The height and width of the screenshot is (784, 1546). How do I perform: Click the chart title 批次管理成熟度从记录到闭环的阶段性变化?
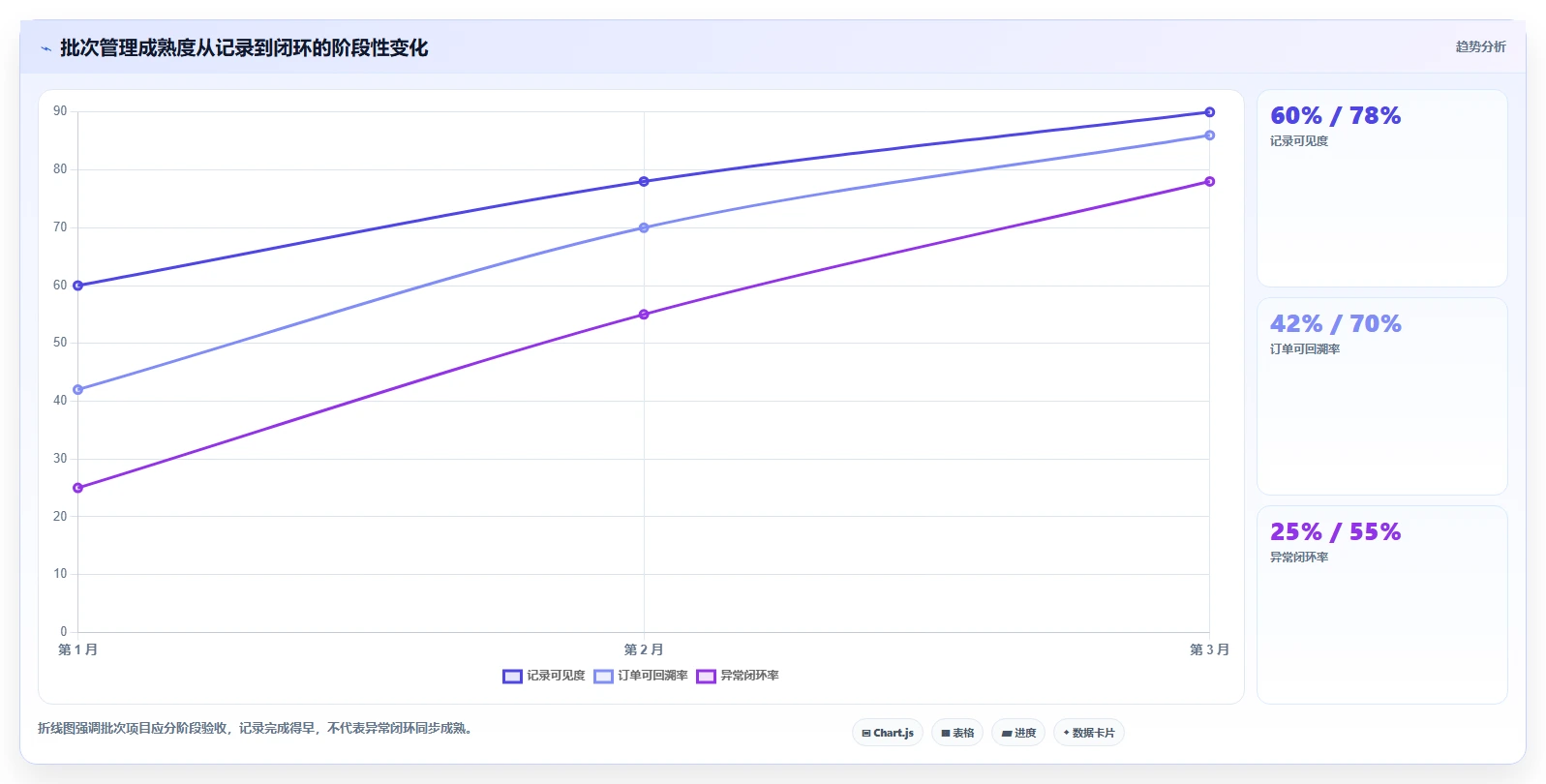244,48
